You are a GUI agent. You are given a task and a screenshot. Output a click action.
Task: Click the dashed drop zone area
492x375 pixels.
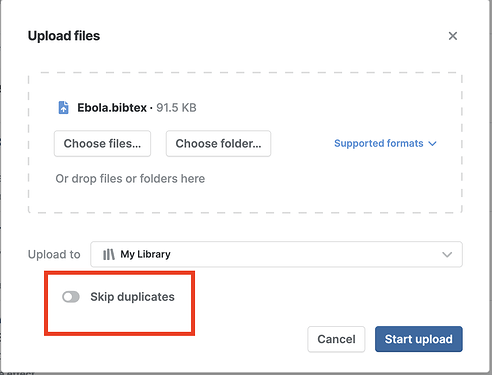tap(245, 142)
